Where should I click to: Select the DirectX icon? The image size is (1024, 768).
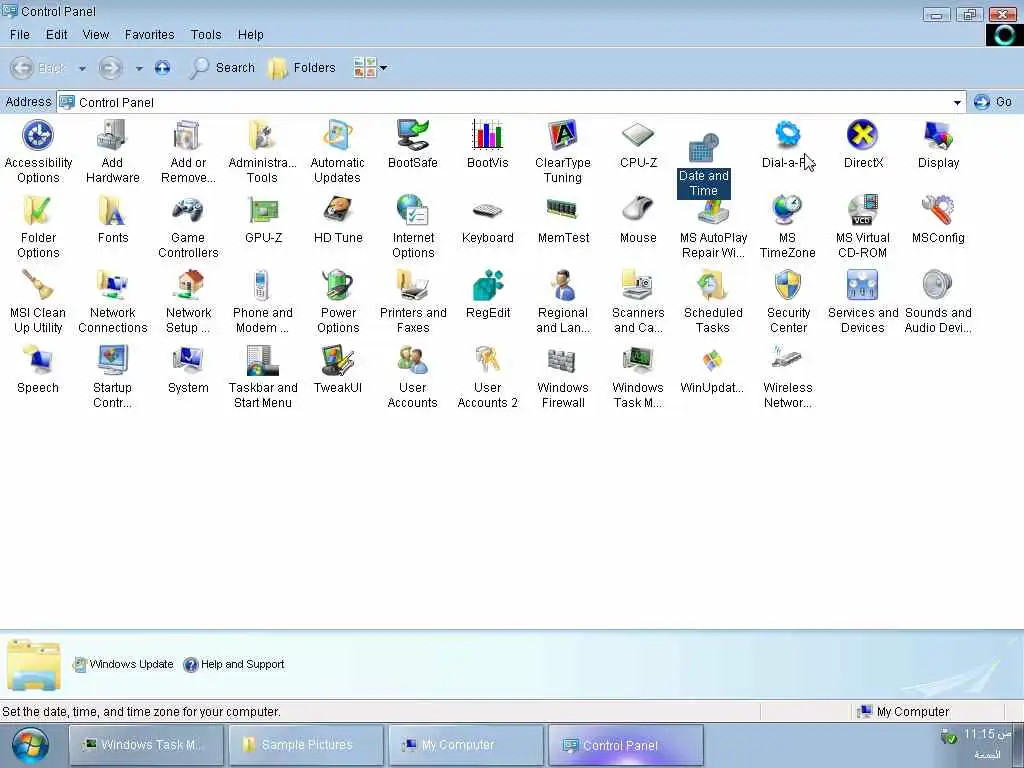863,144
